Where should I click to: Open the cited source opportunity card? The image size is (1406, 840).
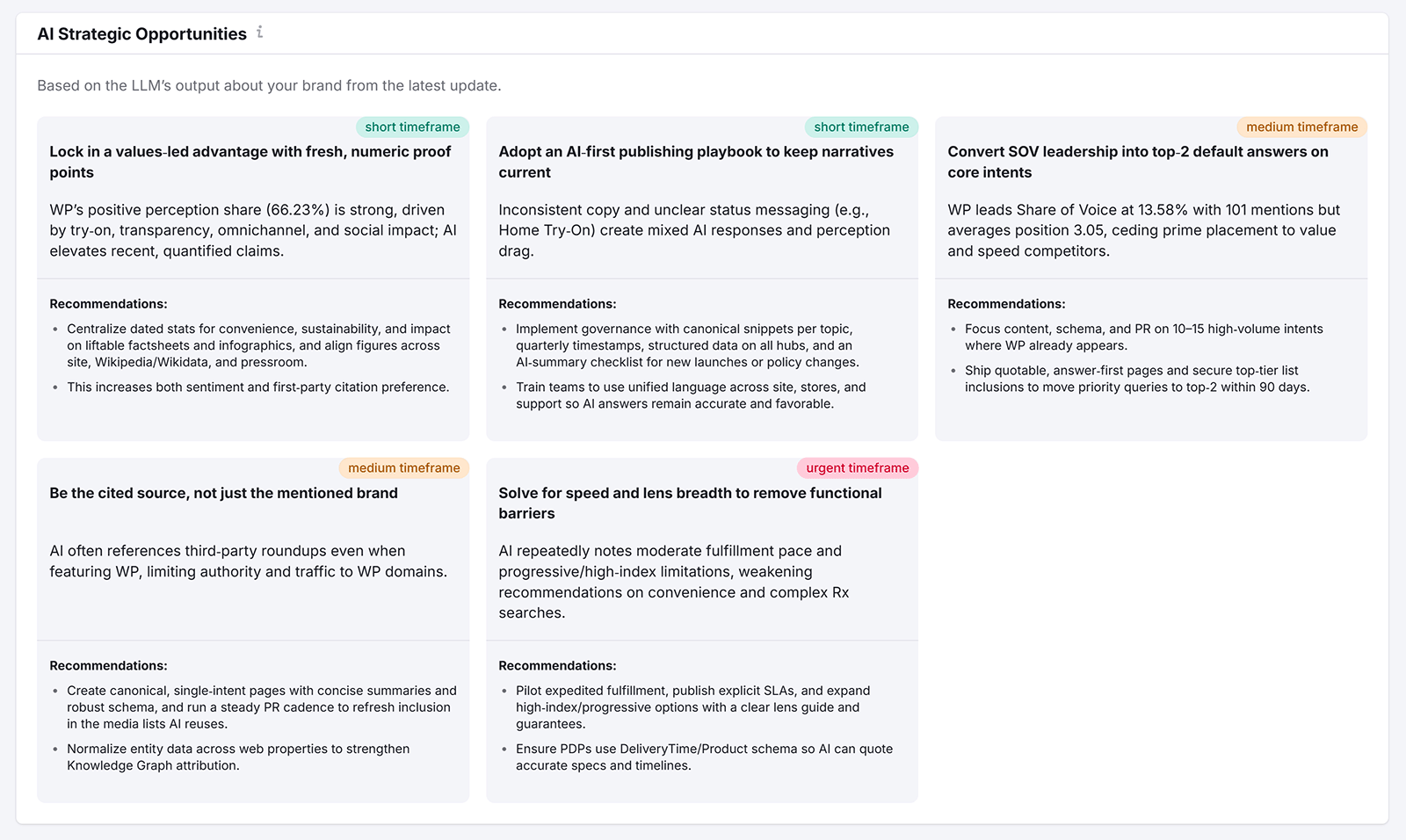224,493
